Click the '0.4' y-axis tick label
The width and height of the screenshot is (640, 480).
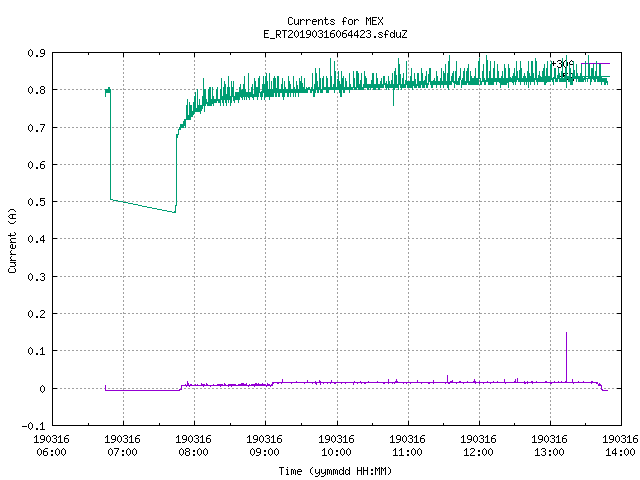pyautogui.click(x=36, y=239)
